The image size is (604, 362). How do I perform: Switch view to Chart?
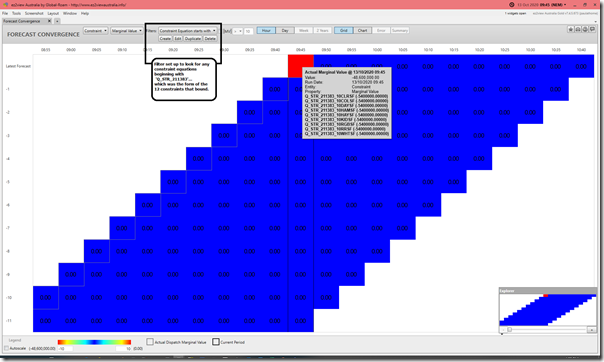click(362, 30)
